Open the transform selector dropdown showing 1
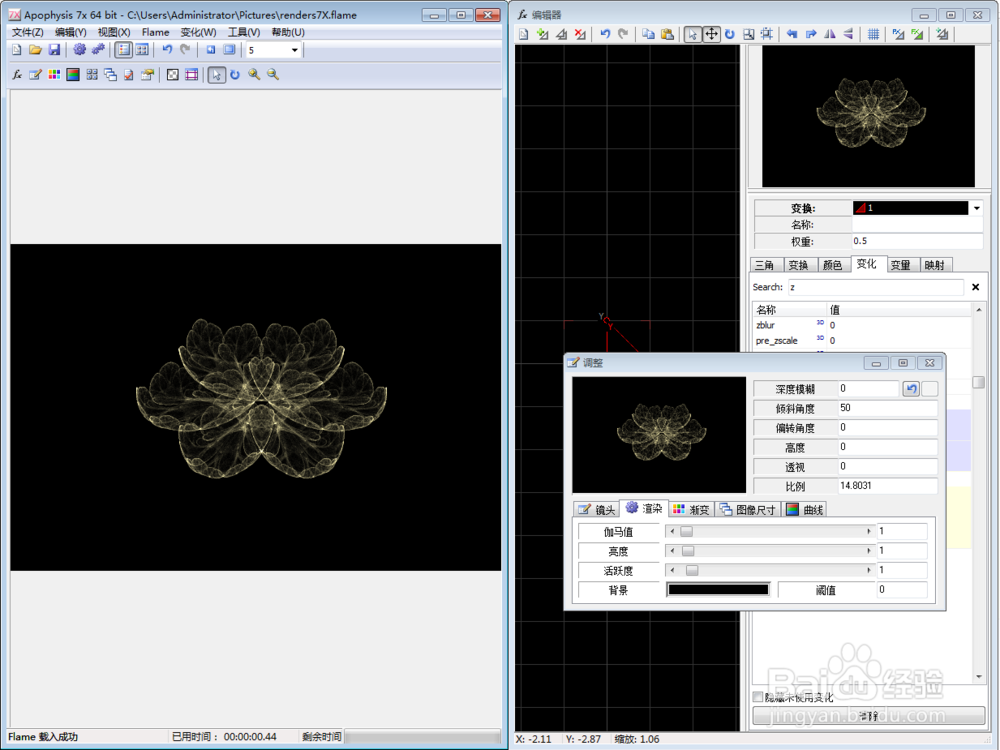 click(975, 207)
